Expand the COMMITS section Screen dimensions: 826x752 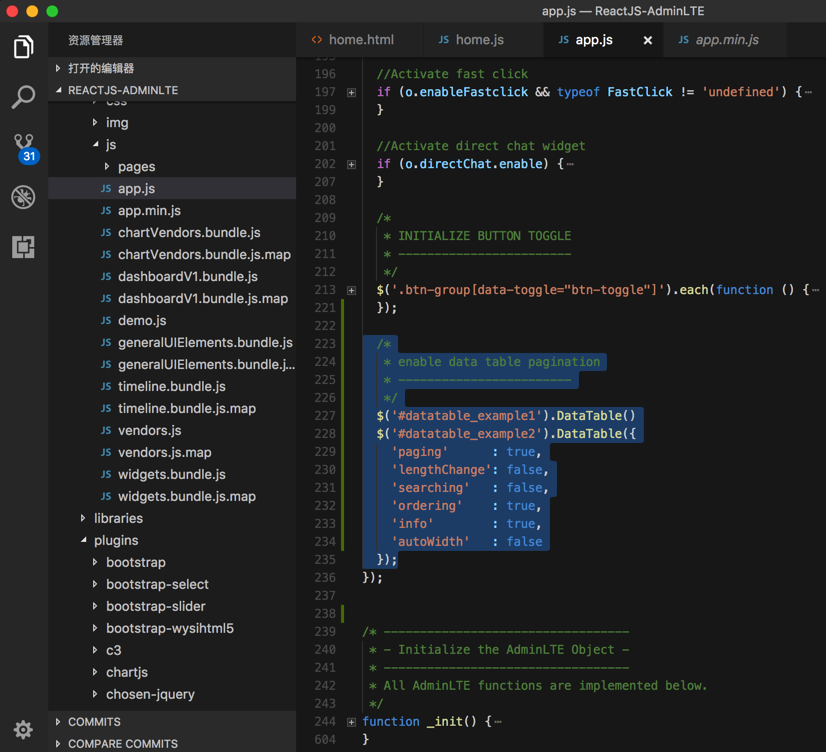[x=94, y=721]
